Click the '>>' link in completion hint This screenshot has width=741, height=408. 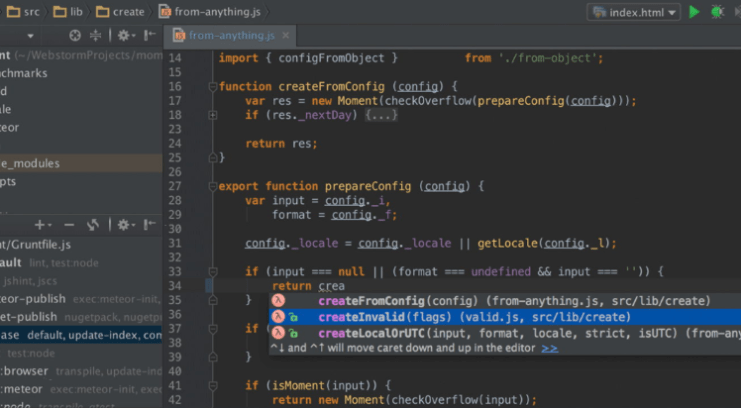tap(549, 348)
